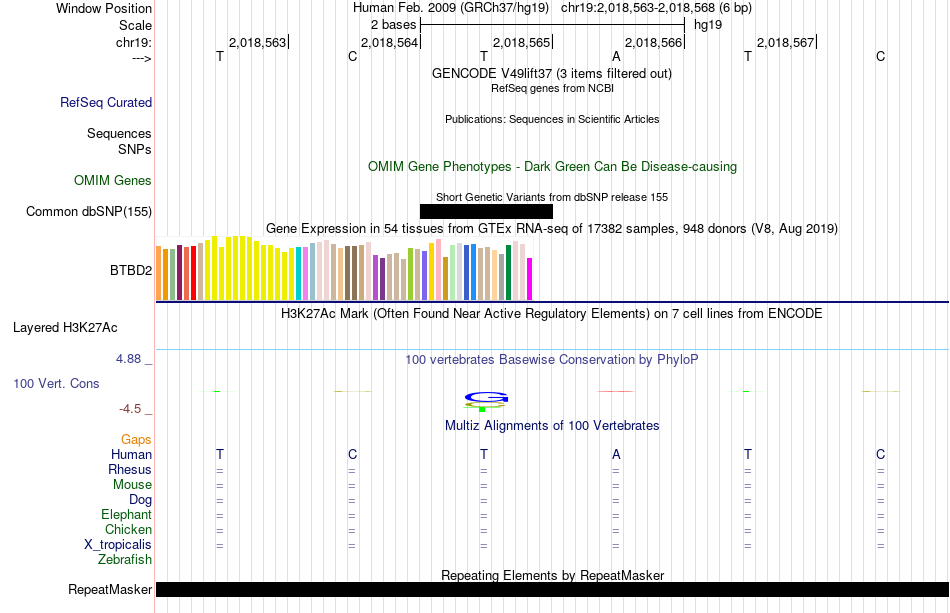Click the dark green bar in GTEx chart
This screenshot has width=950, height=613.
tap(508, 273)
